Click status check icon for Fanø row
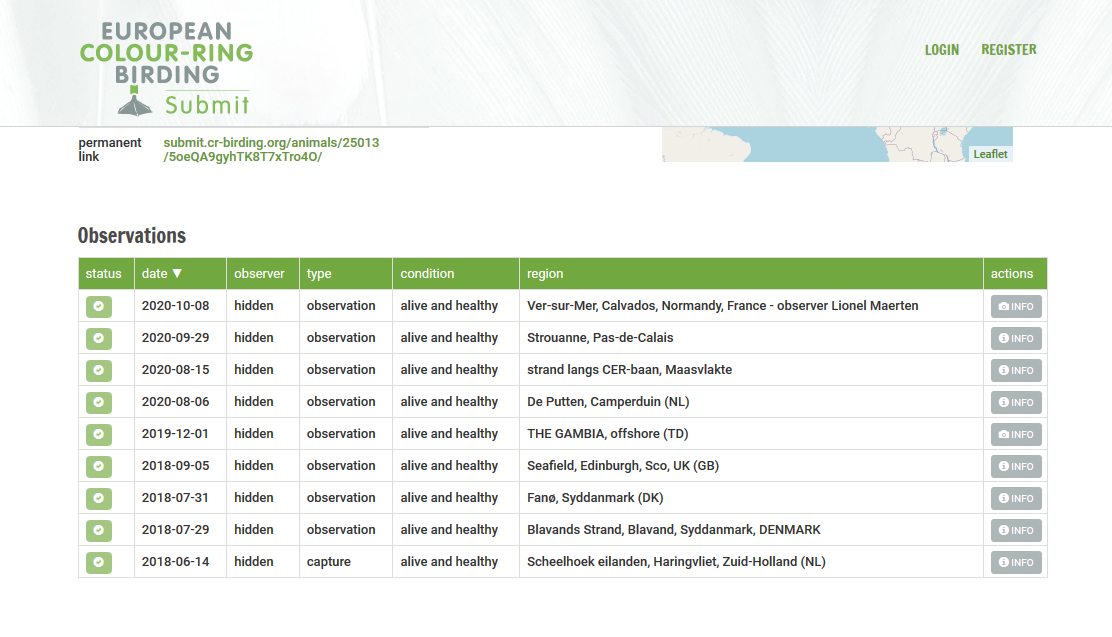This screenshot has width=1112, height=637. coord(98,498)
